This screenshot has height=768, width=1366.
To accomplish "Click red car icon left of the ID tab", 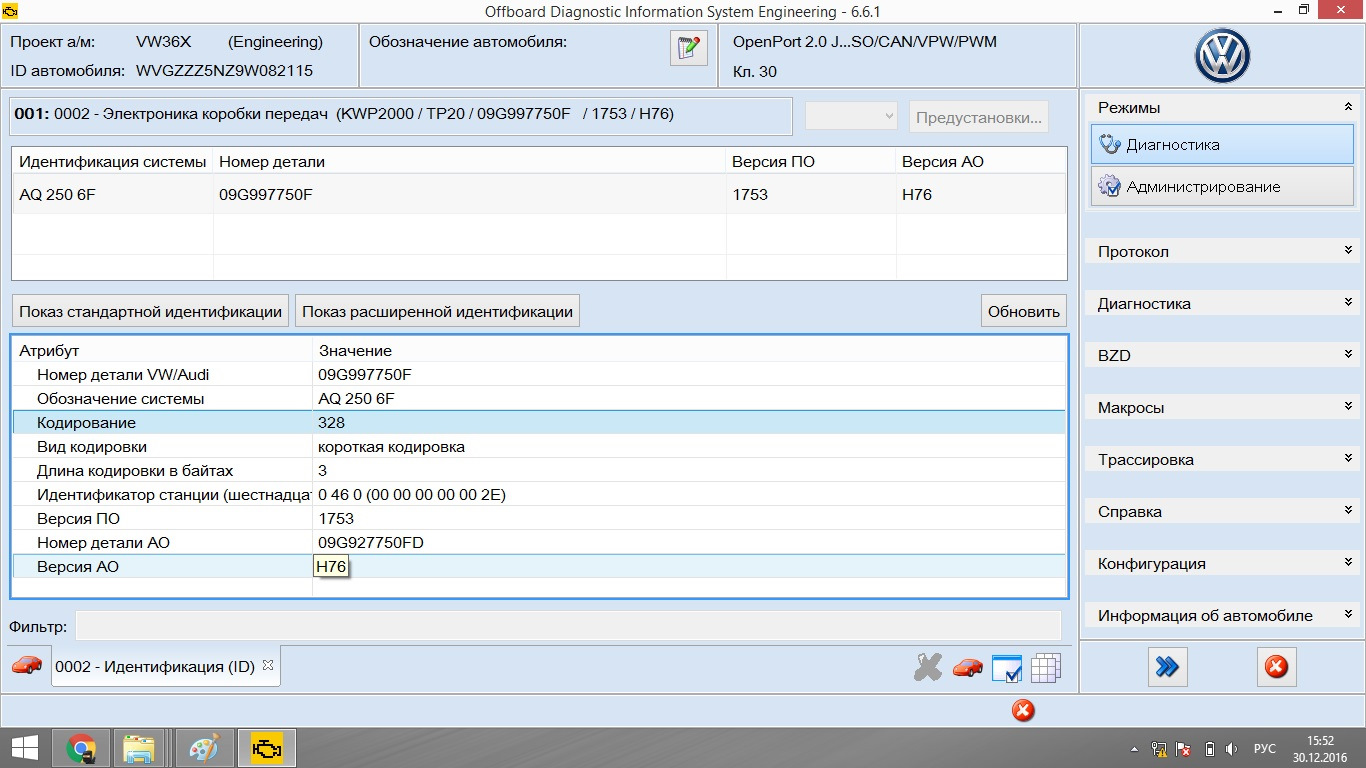I will pos(27,665).
